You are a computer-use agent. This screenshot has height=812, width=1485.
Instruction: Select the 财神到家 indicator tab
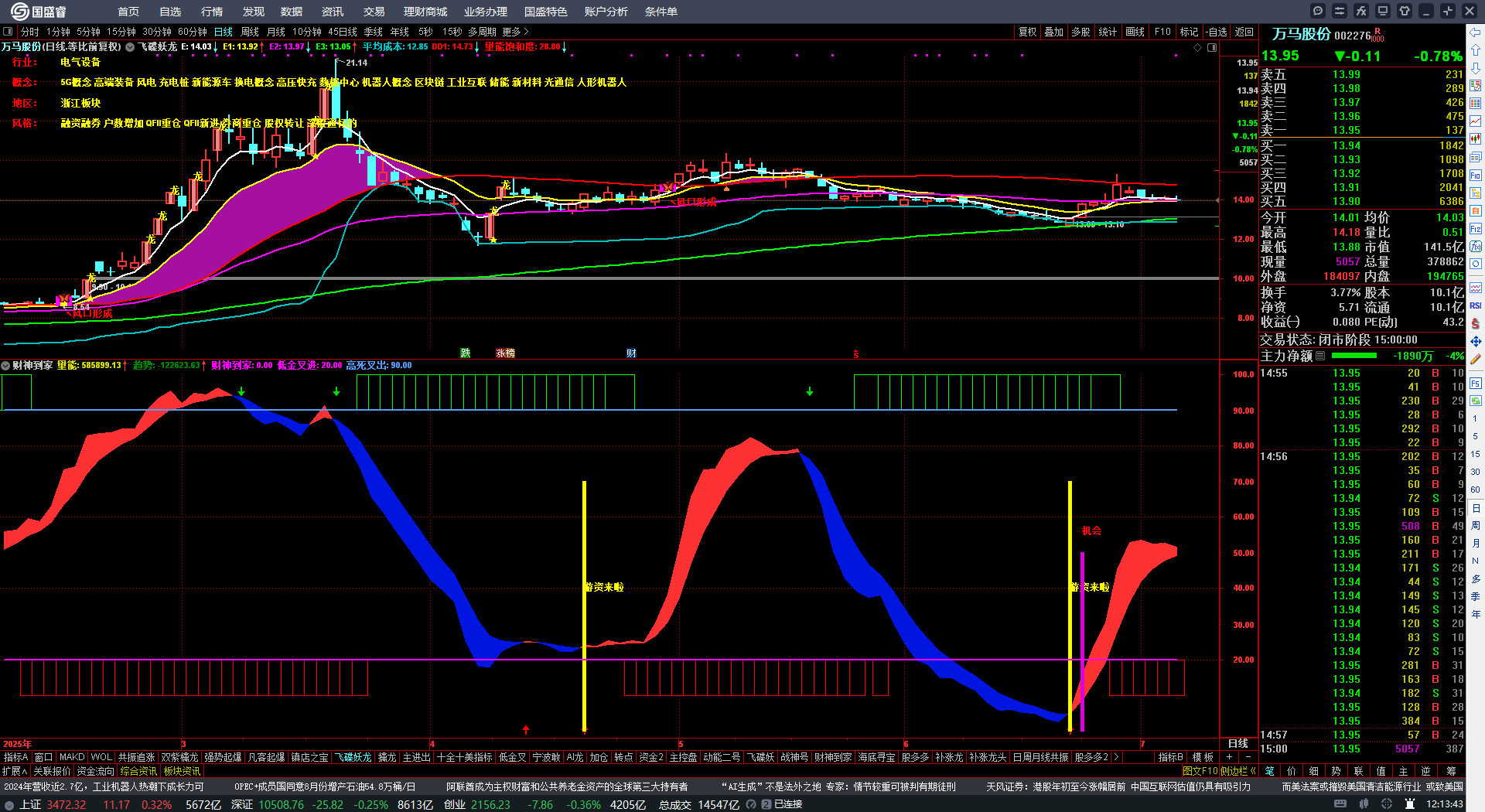pos(833,757)
